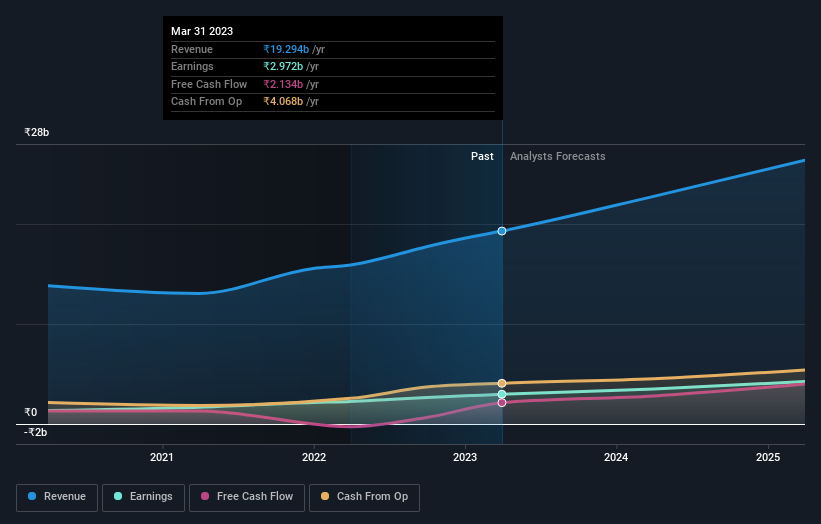This screenshot has width=821, height=524.
Task: Click the ₹19.294b revenue value
Action: [286, 49]
